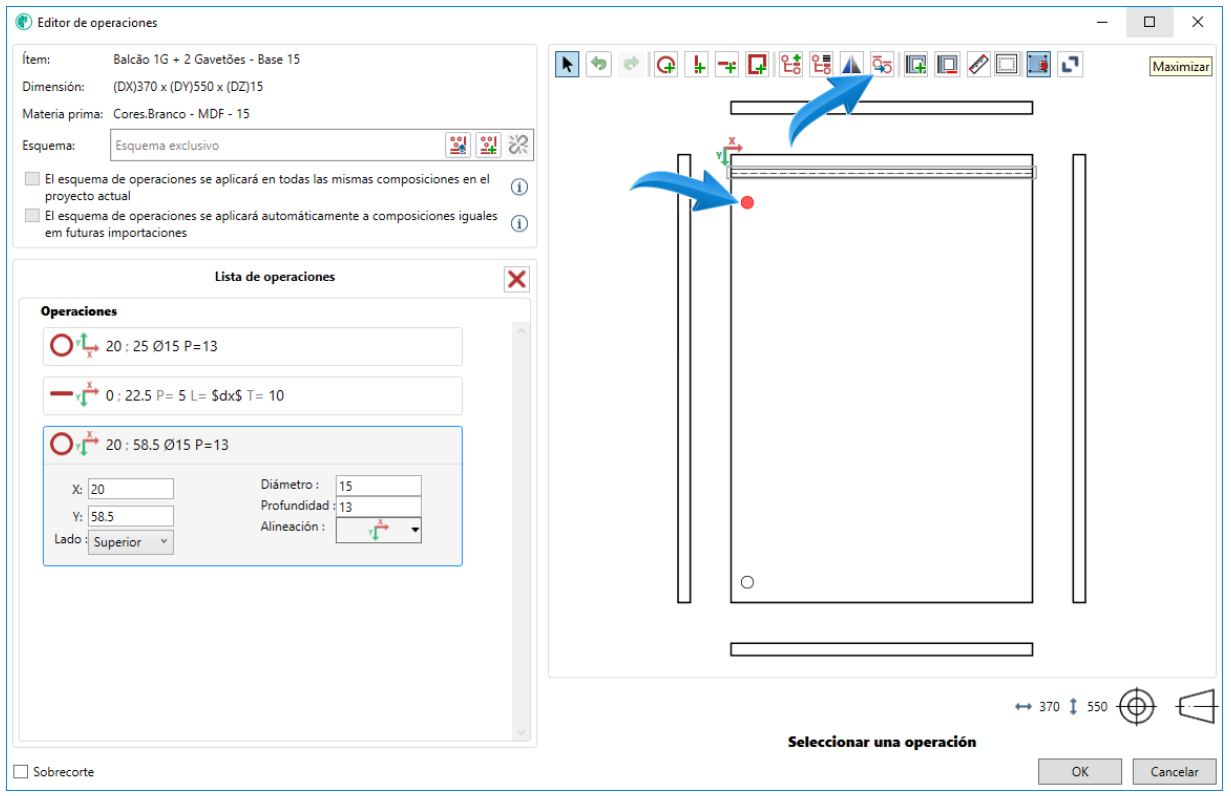Click the Profundidad field

point(379,507)
